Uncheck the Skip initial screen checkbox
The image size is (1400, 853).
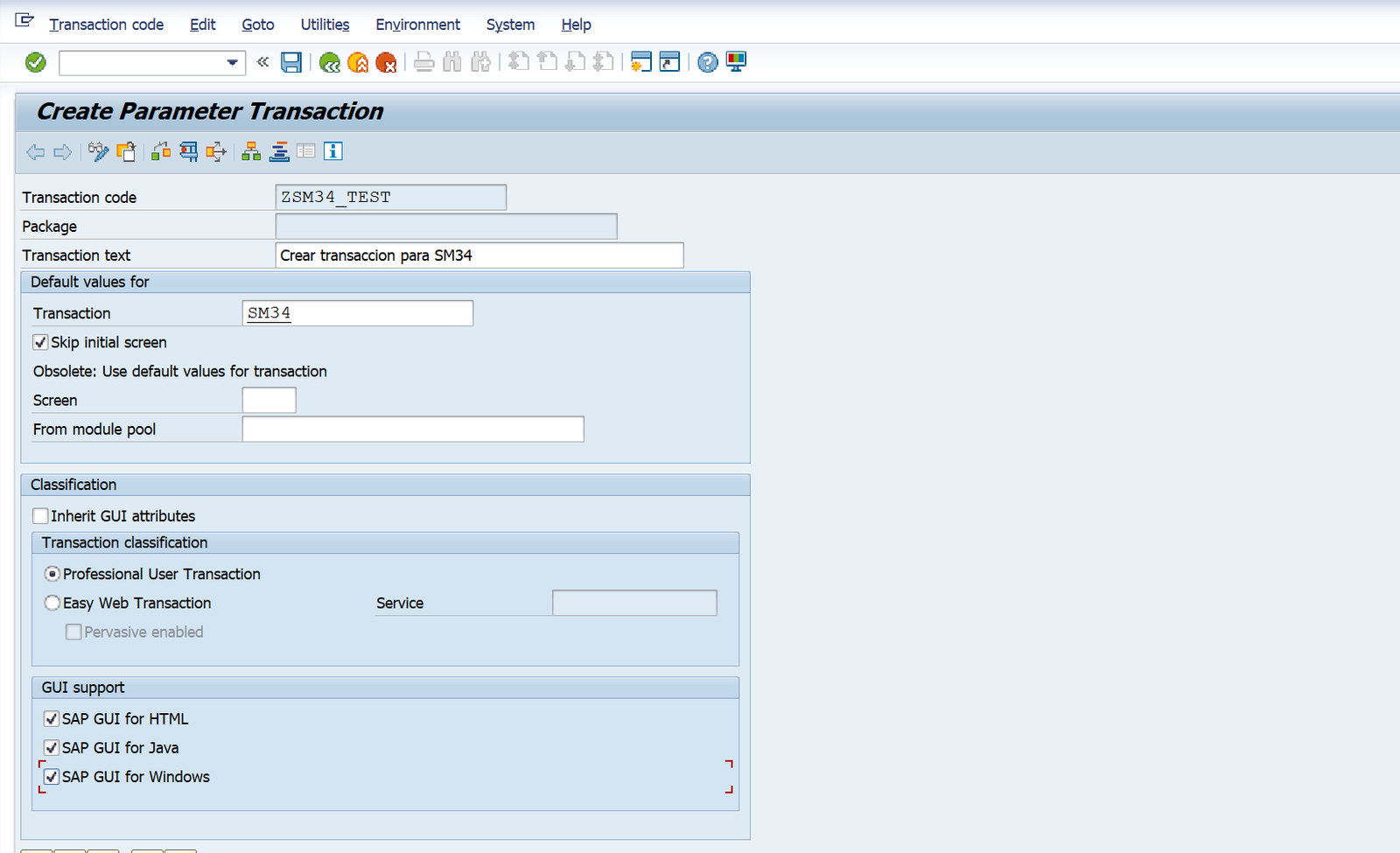coord(40,342)
